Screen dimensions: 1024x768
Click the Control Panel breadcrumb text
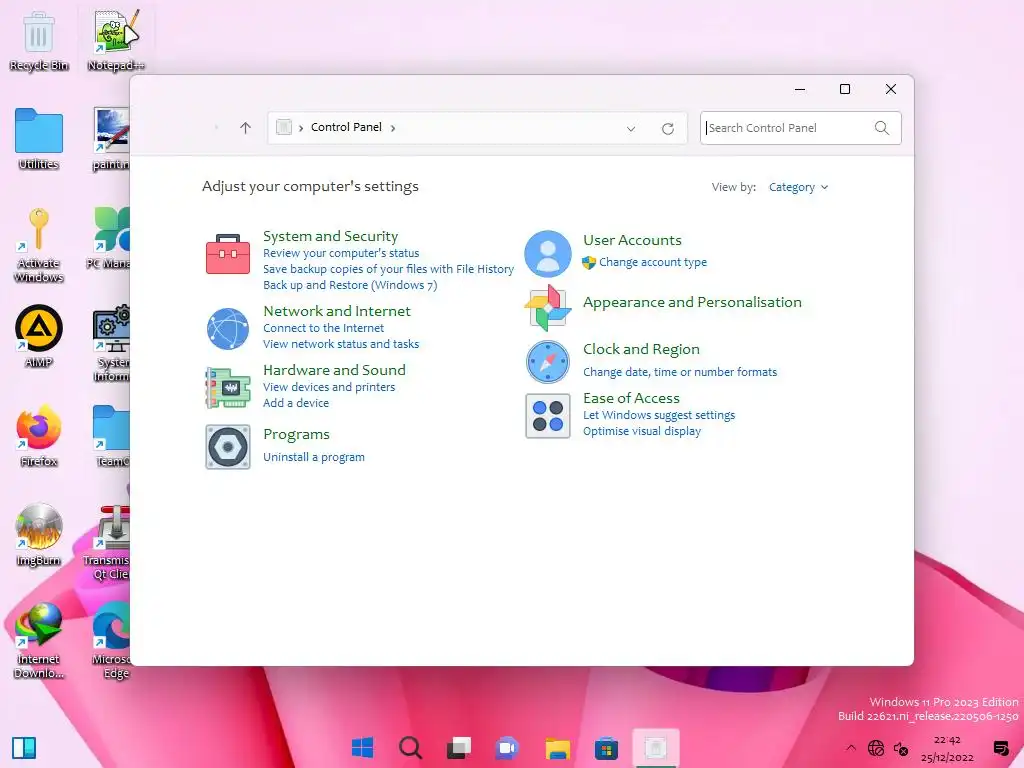pyautogui.click(x=346, y=127)
